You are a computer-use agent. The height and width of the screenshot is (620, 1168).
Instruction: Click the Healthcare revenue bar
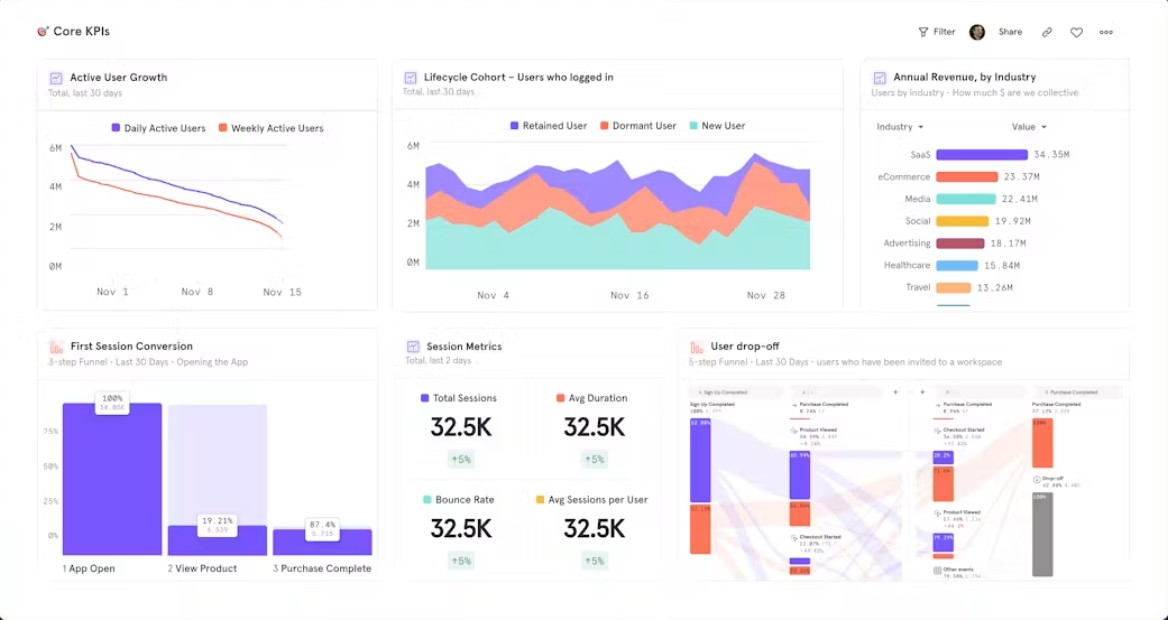click(x=957, y=265)
